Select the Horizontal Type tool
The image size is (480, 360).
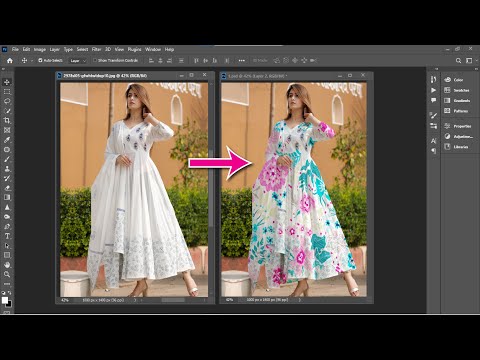pyautogui.click(x=7, y=236)
